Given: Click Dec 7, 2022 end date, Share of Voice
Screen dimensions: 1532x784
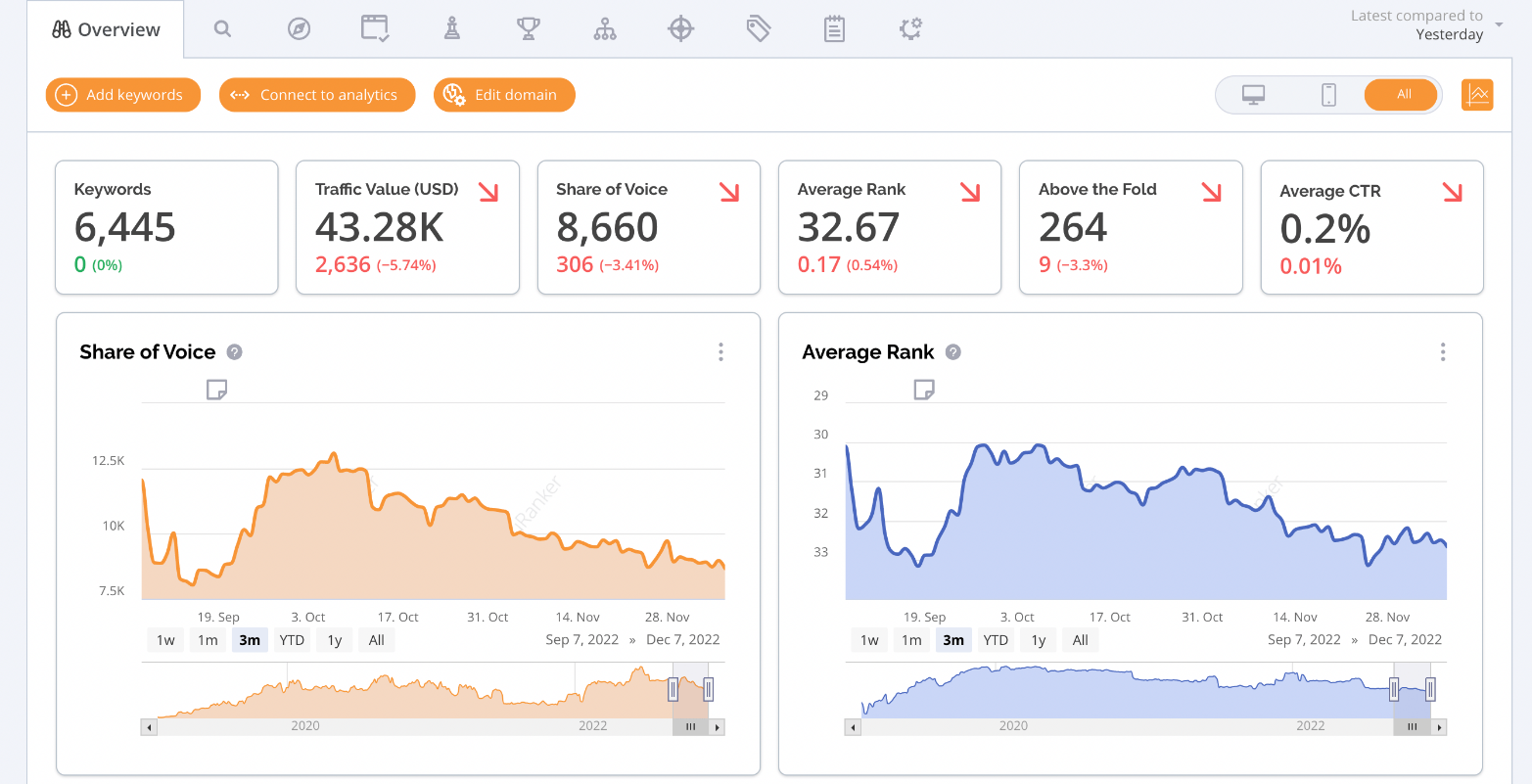Looking at the screenshot, I should tap(683, 639).
